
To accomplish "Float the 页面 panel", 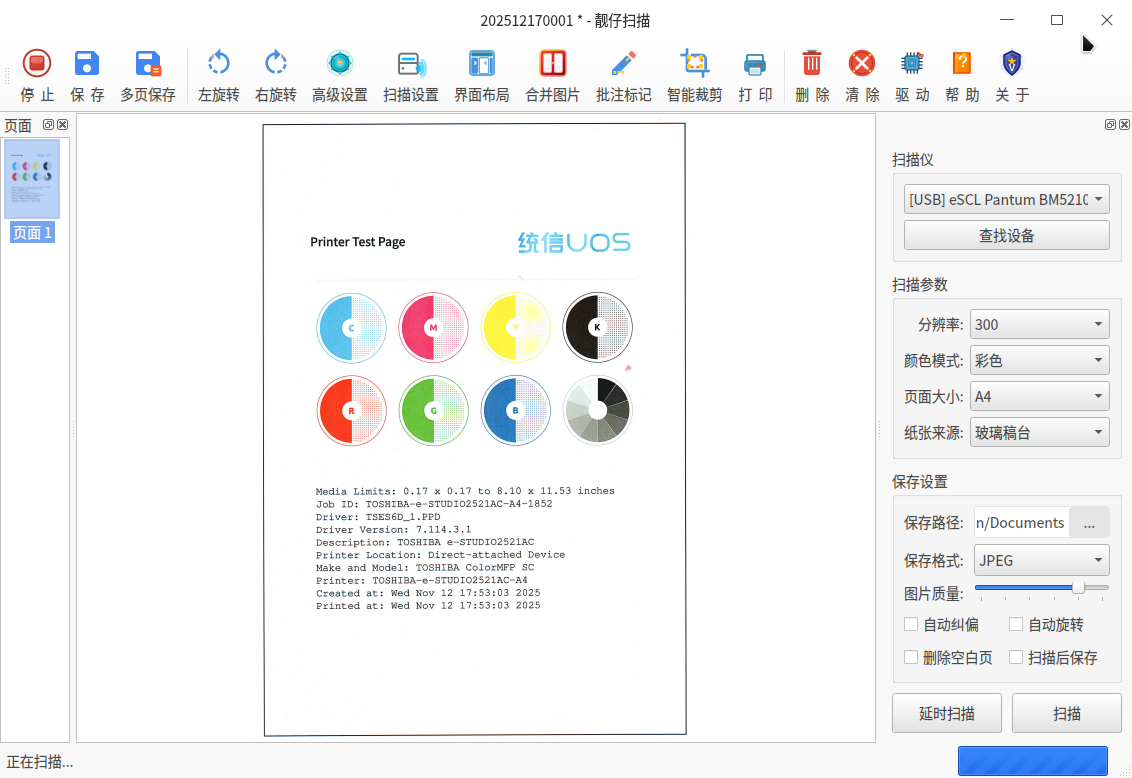I will click(x=48, y=125).
